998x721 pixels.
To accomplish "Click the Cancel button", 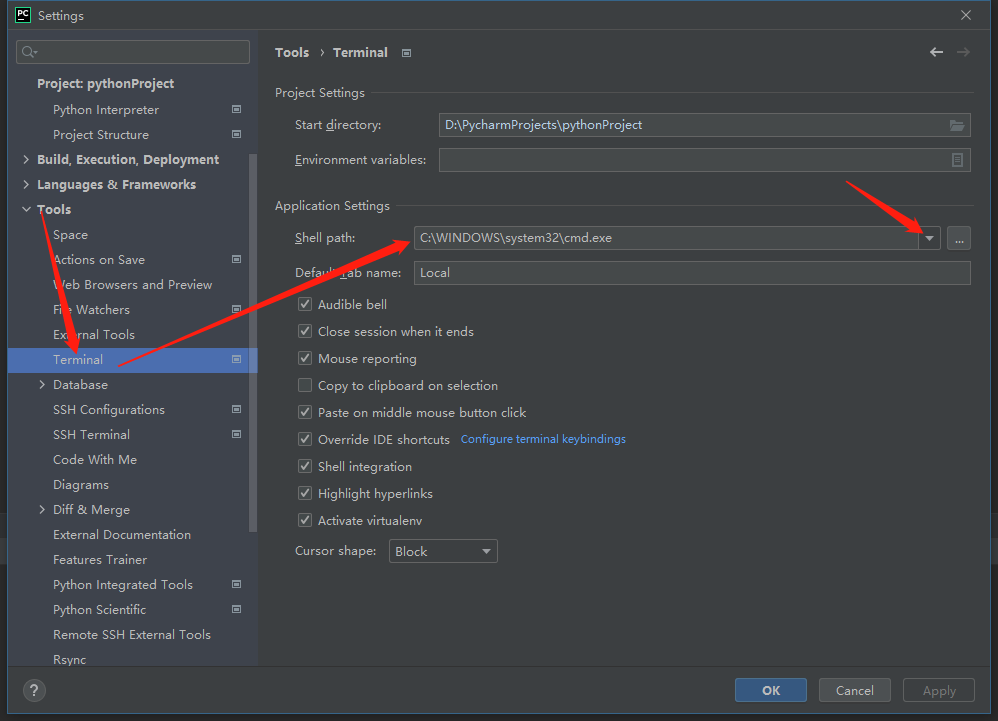I will click(854, 690).
